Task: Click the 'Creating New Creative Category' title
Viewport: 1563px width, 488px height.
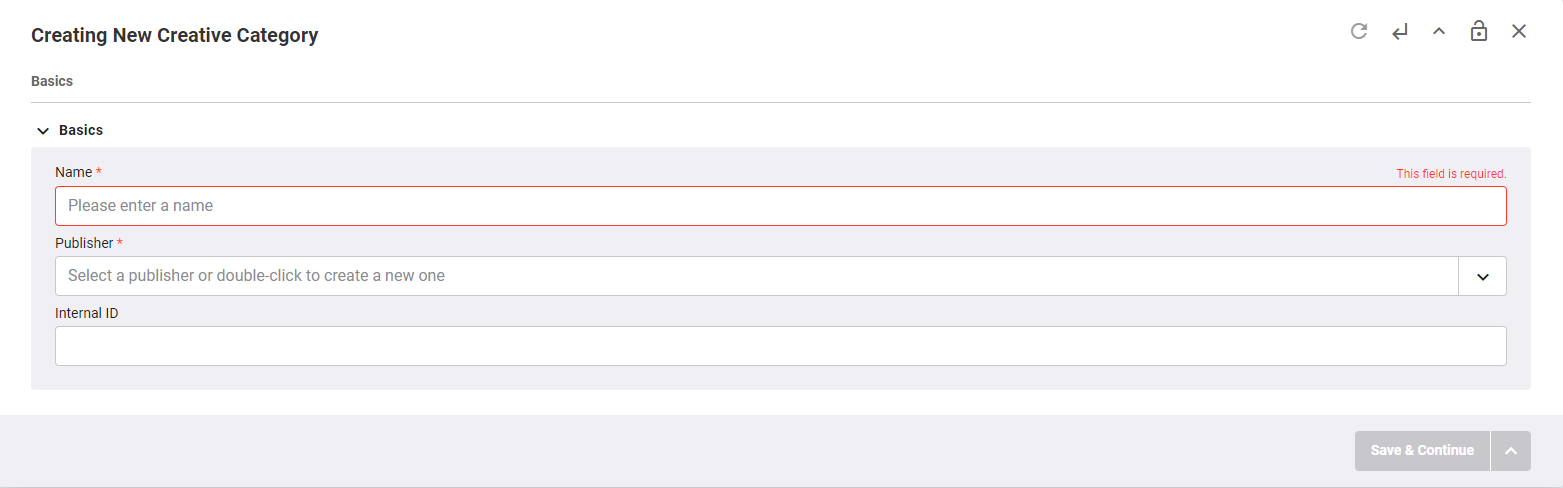Action: [x=175, y=35]
